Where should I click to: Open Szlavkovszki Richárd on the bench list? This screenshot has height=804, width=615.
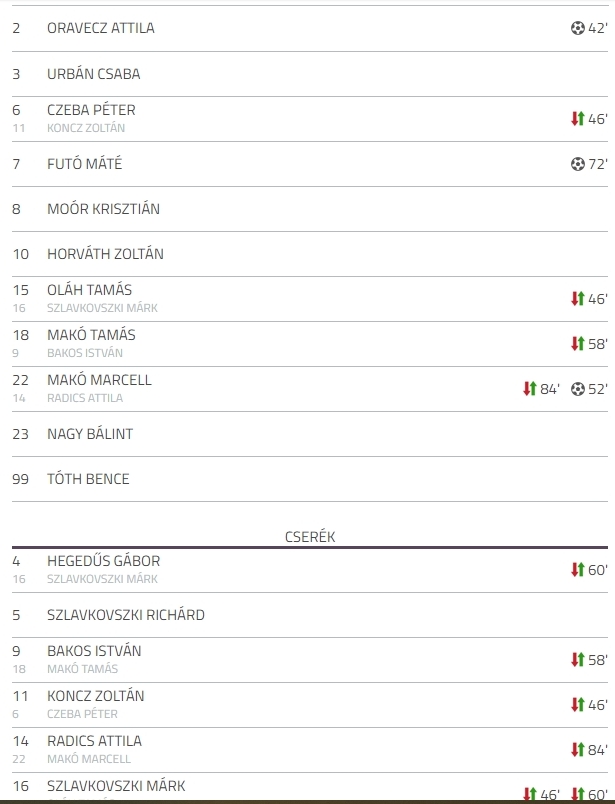pyautogui.click(x=126, y=615)
